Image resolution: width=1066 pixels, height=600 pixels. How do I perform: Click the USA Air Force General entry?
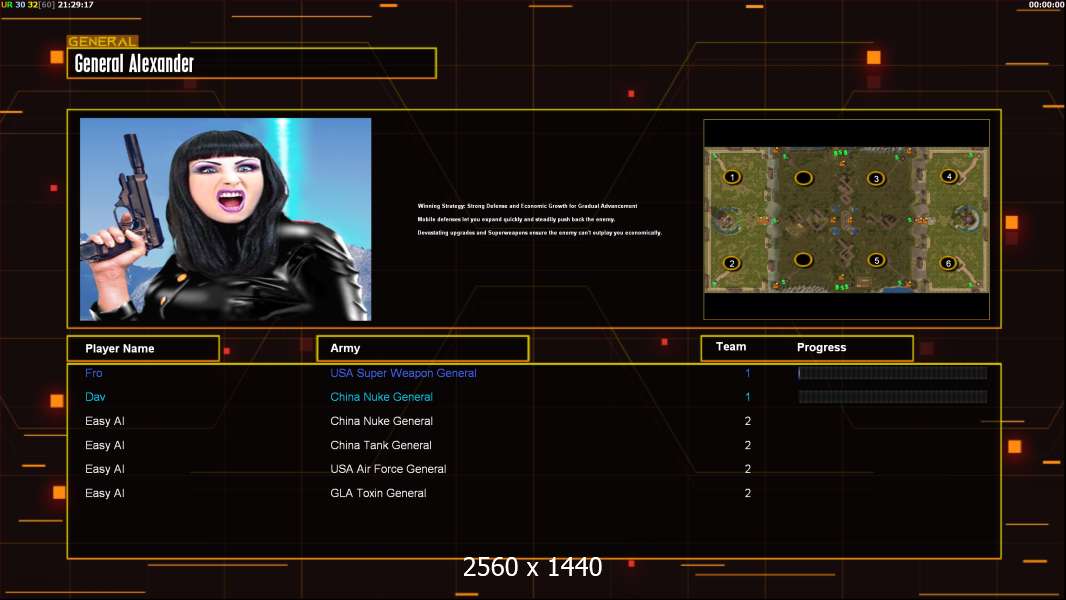click(x=388, y=469)
